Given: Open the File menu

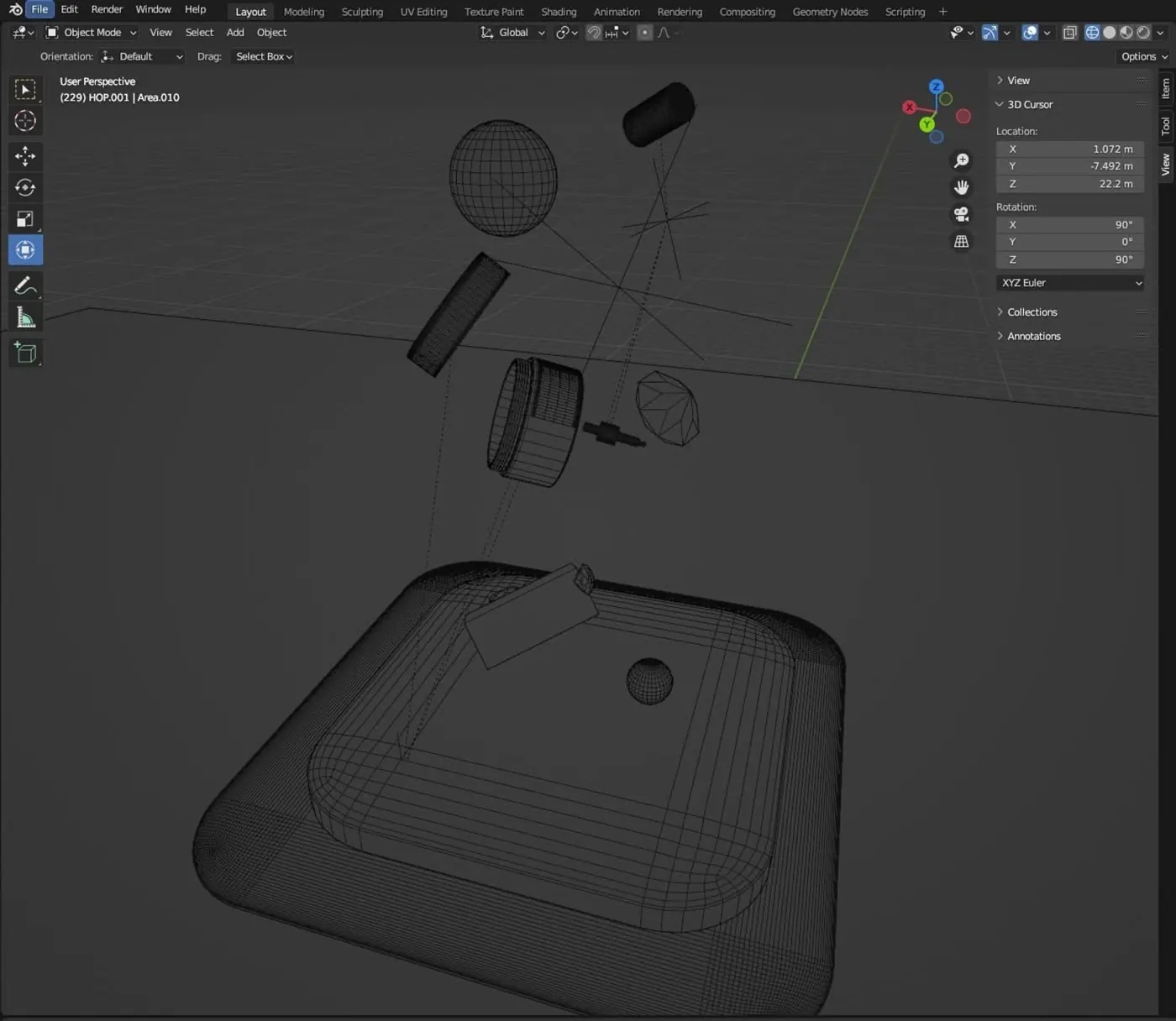Looking at the screenshot, I should [39, 9].
